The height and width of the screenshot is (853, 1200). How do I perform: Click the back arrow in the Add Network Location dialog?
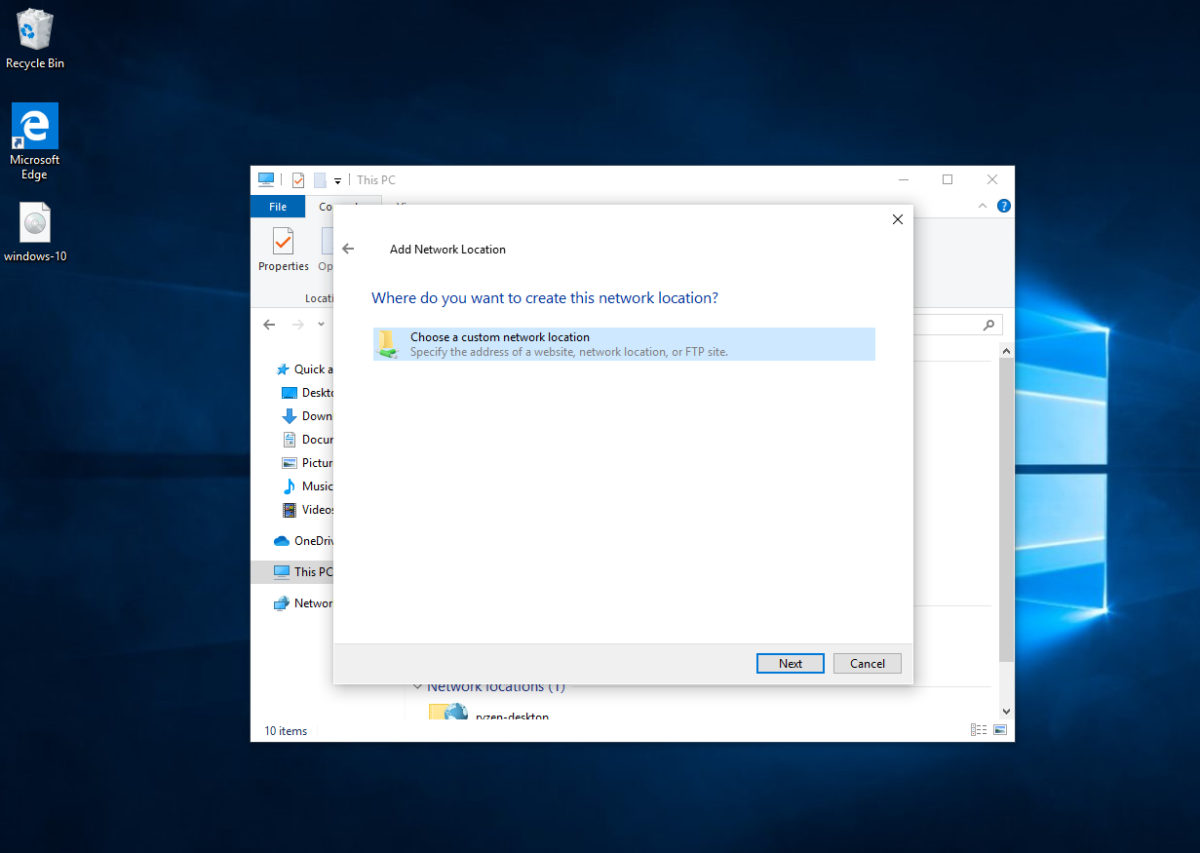[349, 248]
